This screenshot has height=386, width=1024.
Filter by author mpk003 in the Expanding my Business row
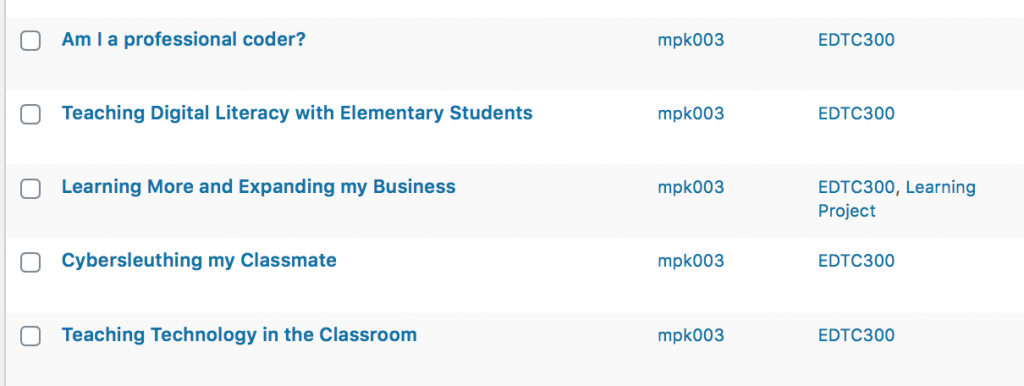pyautogui.click(x=691, y=188)
